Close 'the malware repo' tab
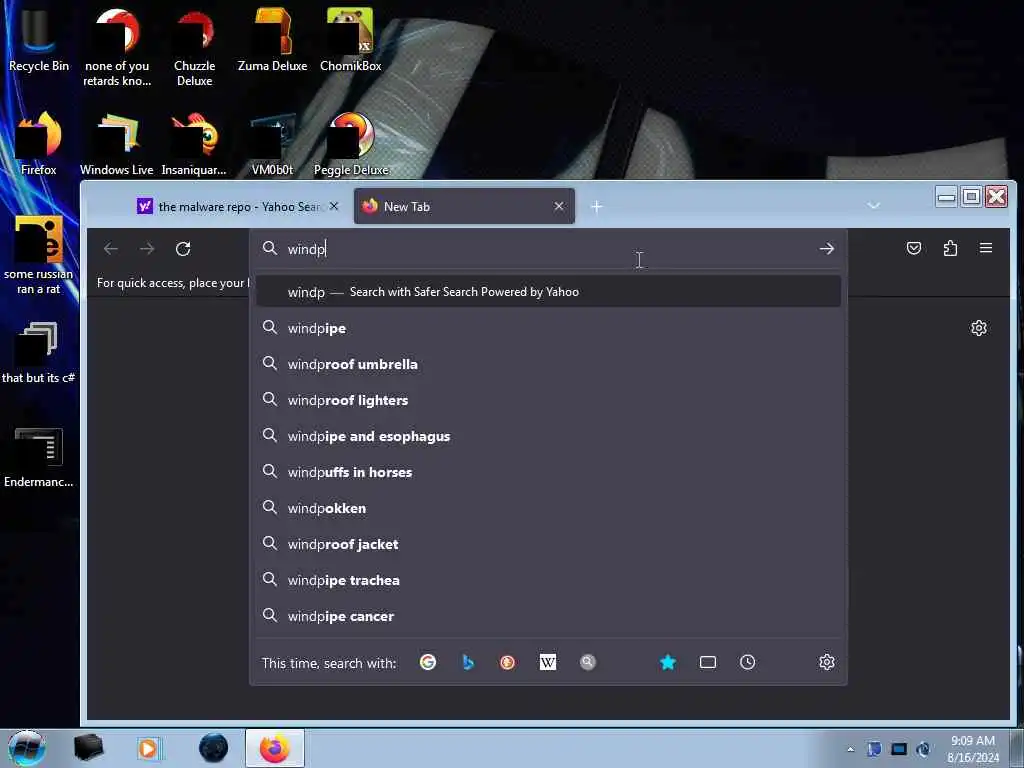Image resolution: width=1024 pixels, height=768 pixels. (334, 206)
